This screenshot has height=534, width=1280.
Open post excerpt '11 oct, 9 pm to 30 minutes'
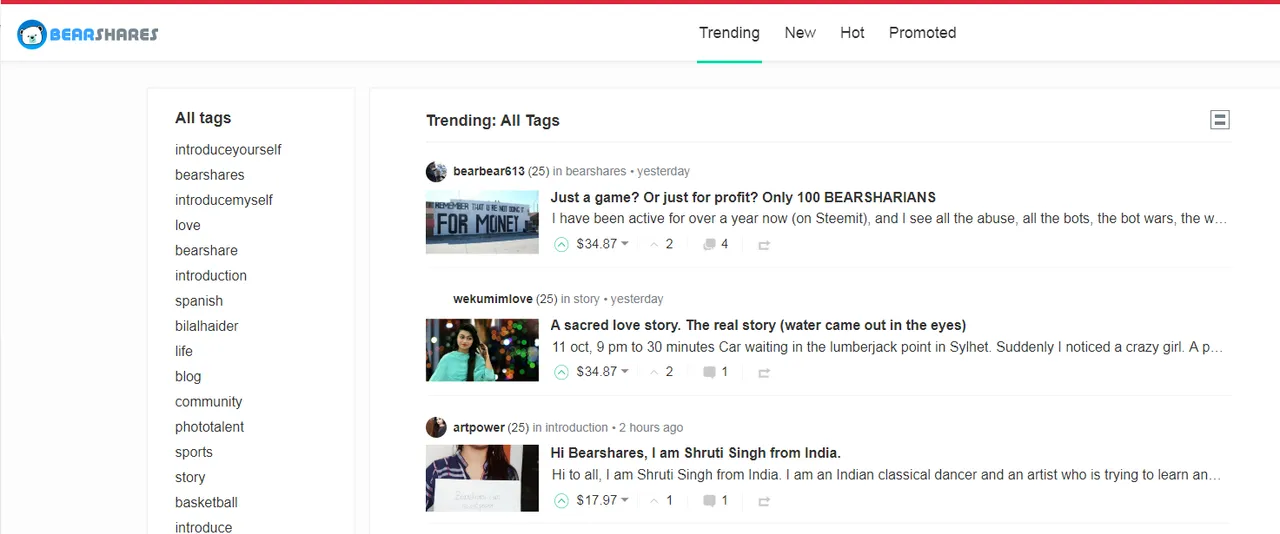pyautogui.click(x=888, y=347)
